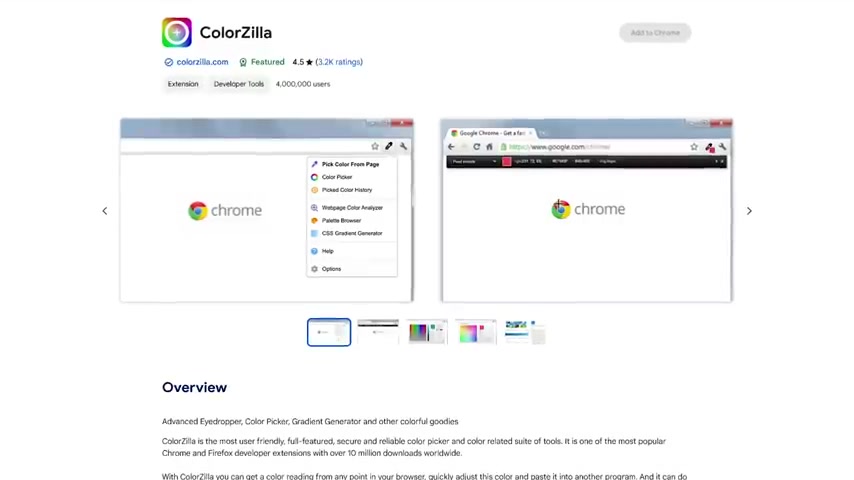Click the ColorZilla title text
This screenshot has height=480, width=854.
point(236,33)
